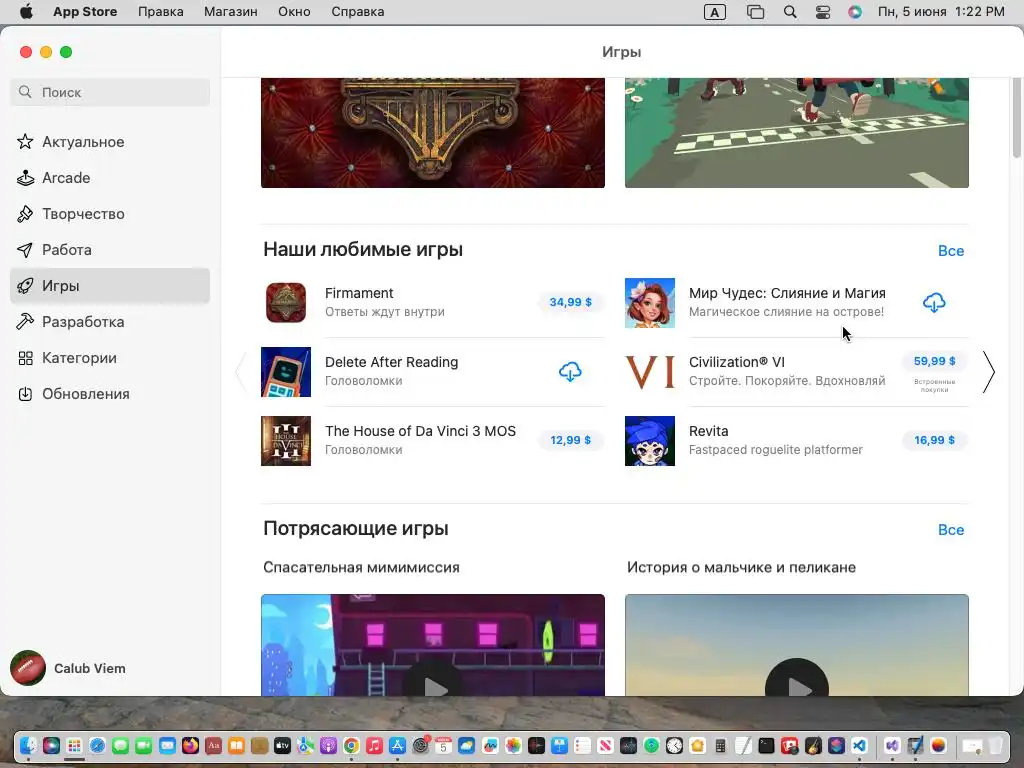This screenshot has height=768, width=1024.
Task: Open the window tiling menu bar icon
Action: click(x=755, y=12)
